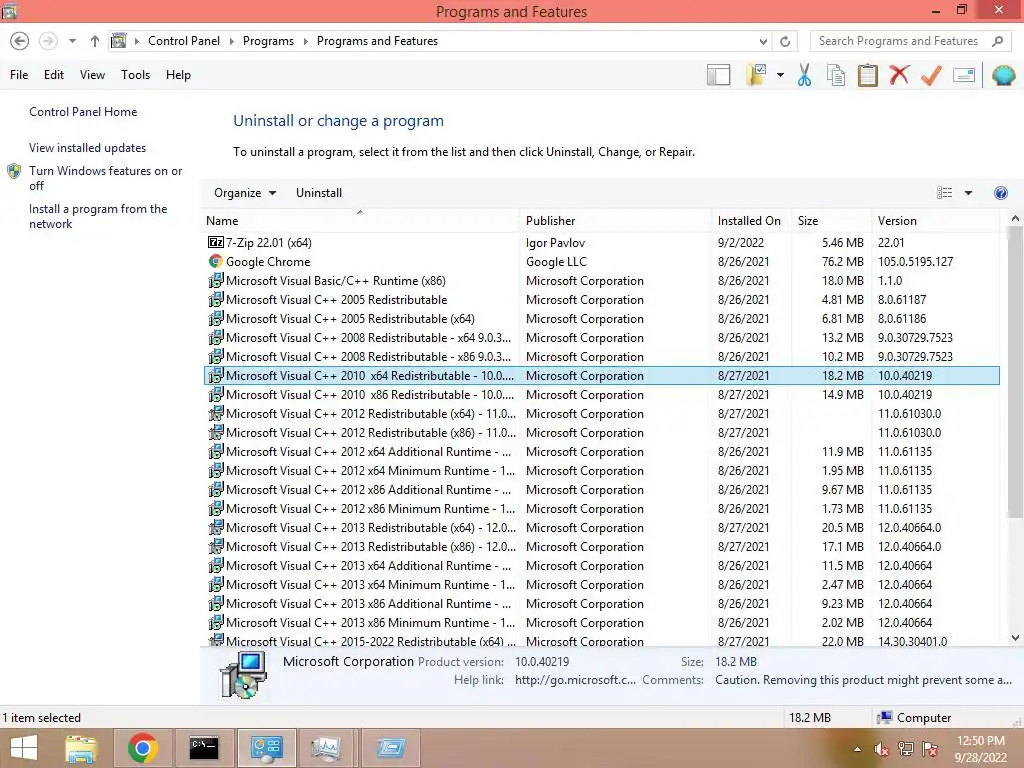Click the Uninstall button
The width and height of the screenshot is (1024, 768).
(x=319, y=193)
